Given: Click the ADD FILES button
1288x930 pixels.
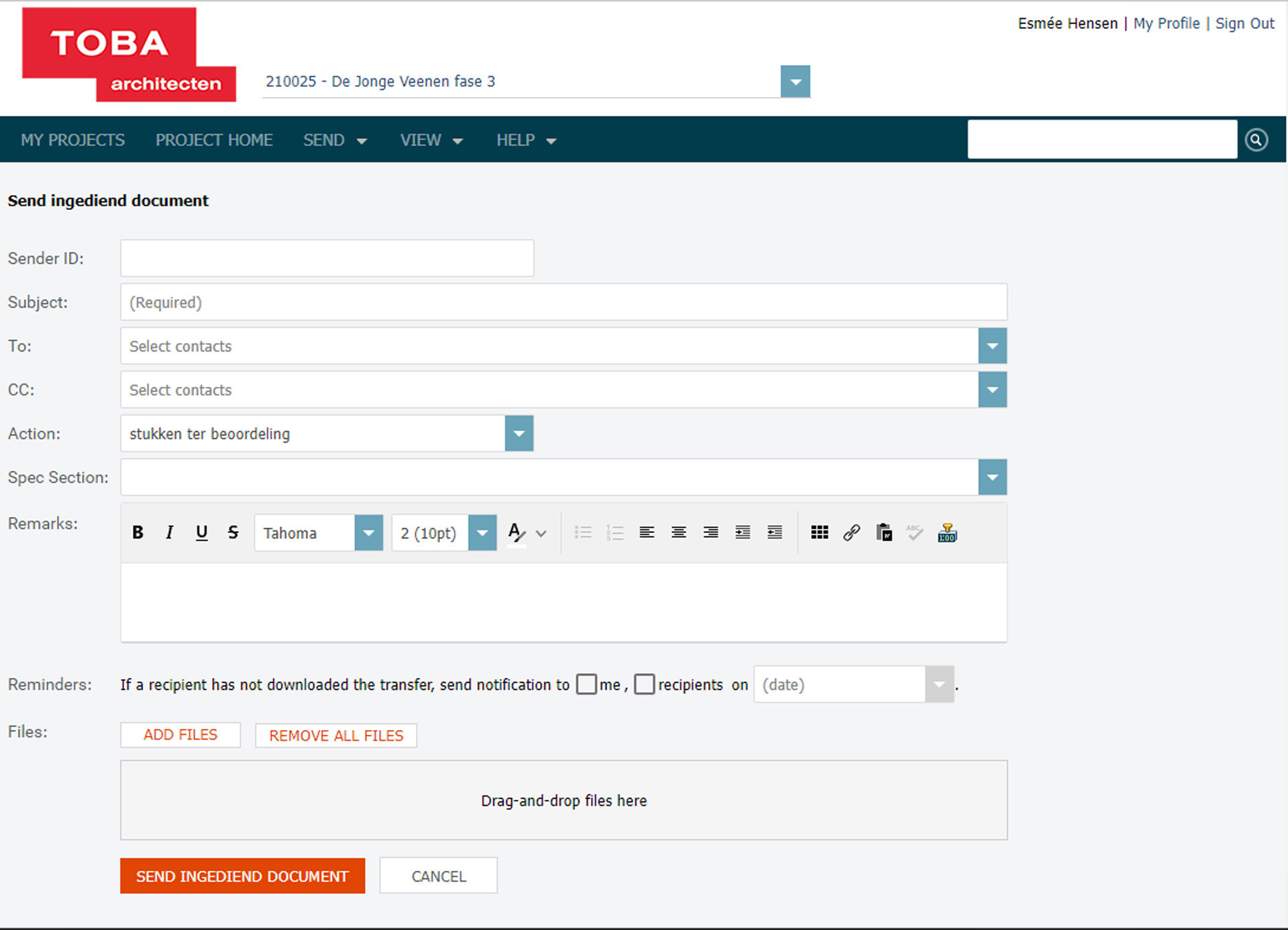Looking at the screenshot, I should click(180, 735).
